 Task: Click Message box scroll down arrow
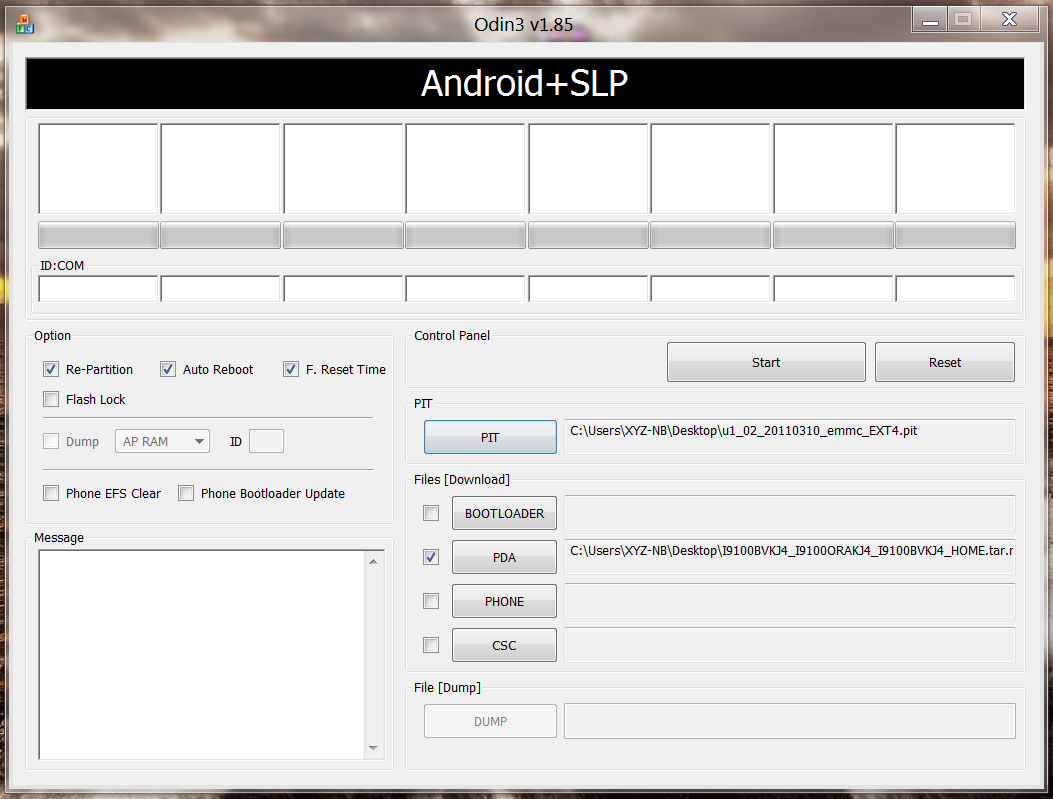(x=373, y=748)
